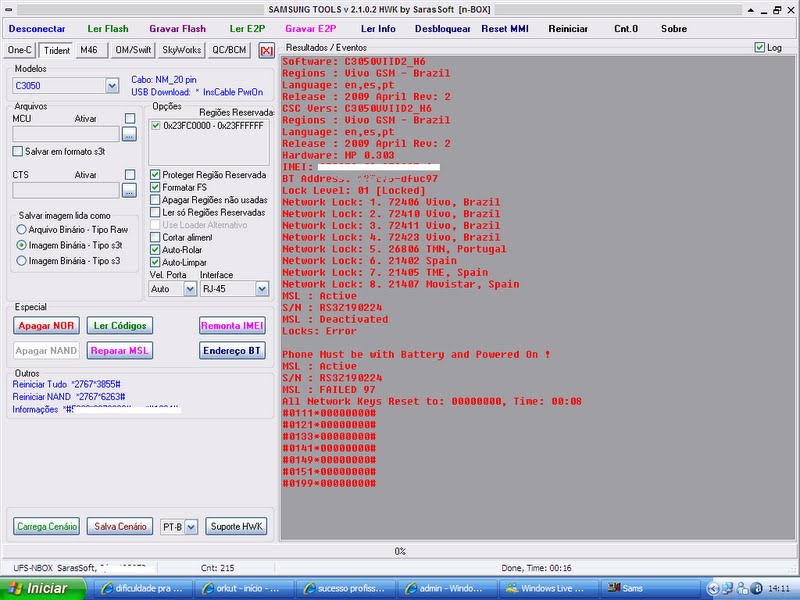Open the Modelos C3050 dropdown
Image resolution: width=800 pixels, height=600 pixels.
[x=112, y=85]
